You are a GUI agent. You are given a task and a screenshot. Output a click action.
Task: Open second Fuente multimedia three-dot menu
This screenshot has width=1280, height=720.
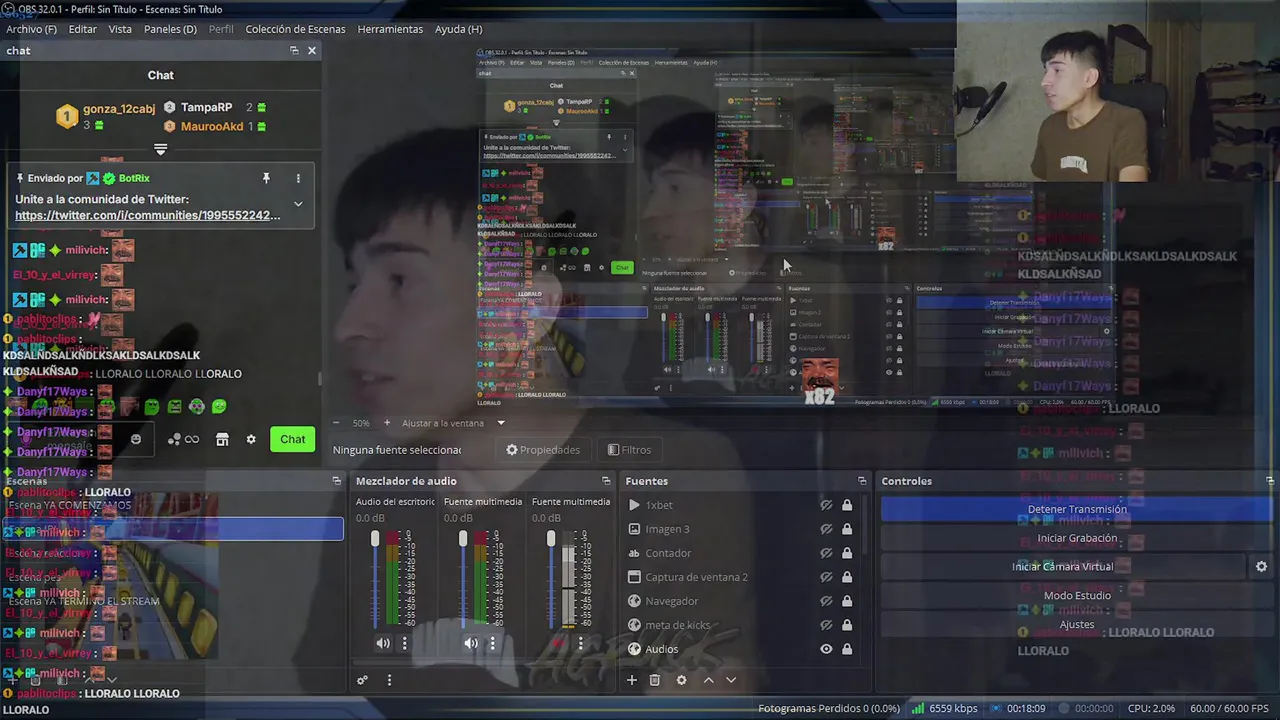[x=580, y=643]
